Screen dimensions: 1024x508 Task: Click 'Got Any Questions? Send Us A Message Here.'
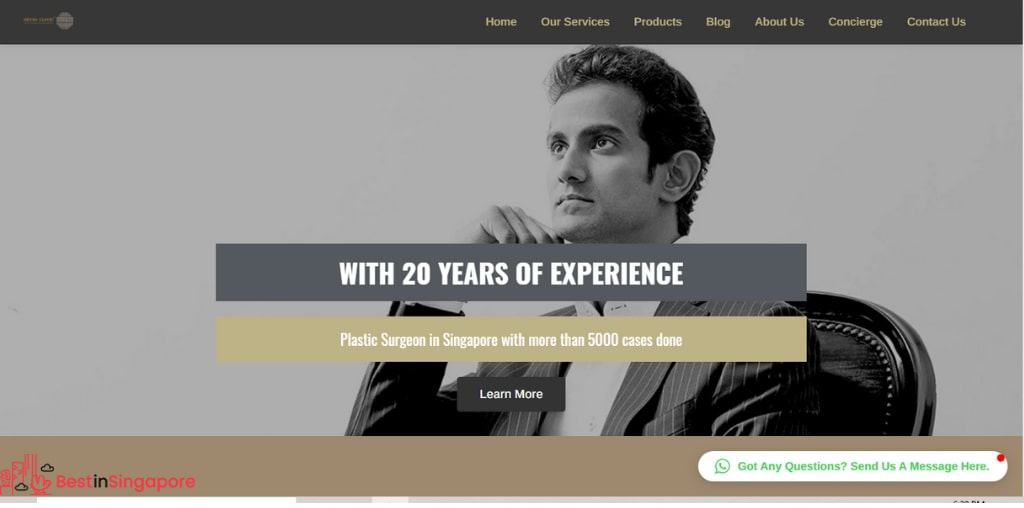[x=863, y=466]
